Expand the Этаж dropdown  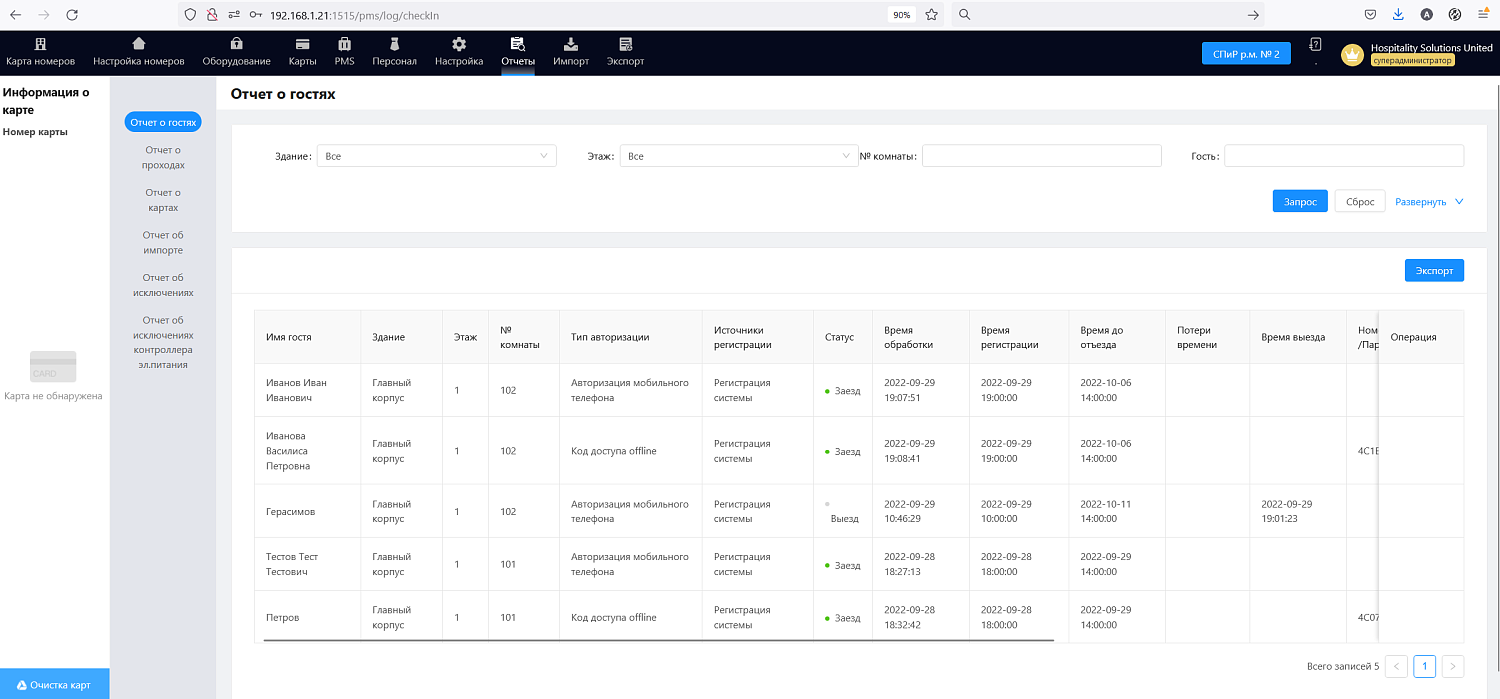tap(735, 156)
